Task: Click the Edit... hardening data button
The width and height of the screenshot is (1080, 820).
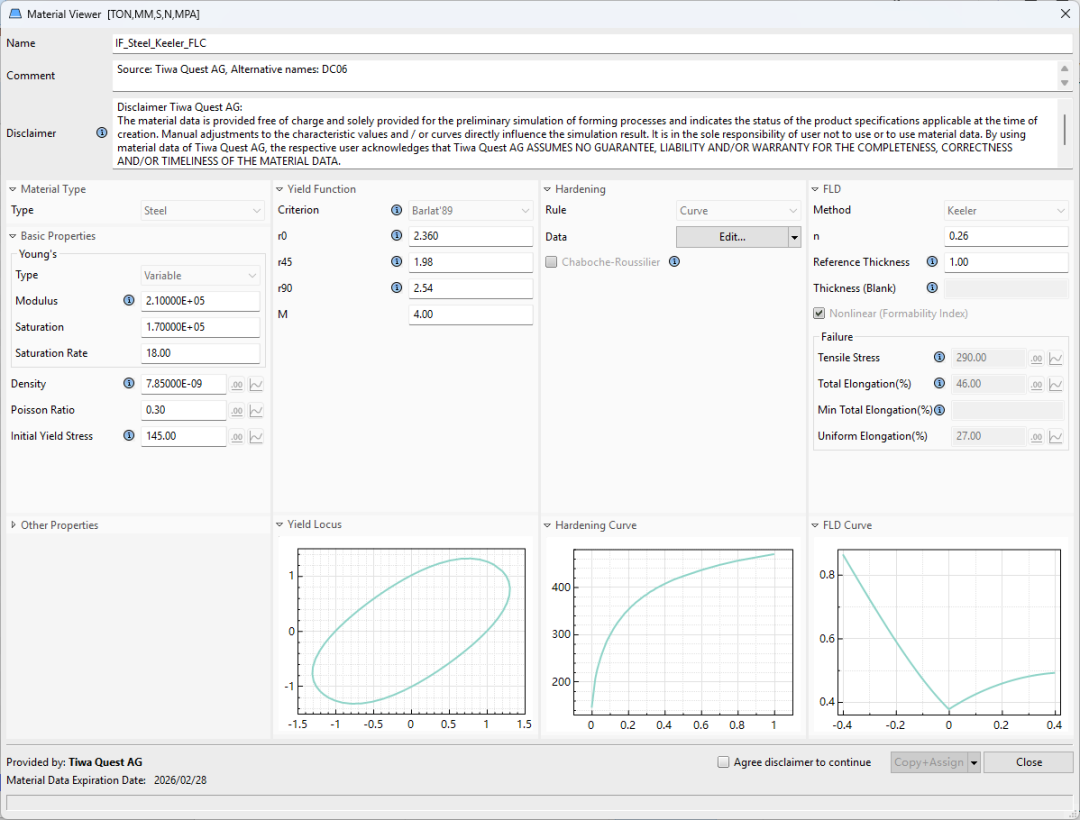Action: click(732, 237)
